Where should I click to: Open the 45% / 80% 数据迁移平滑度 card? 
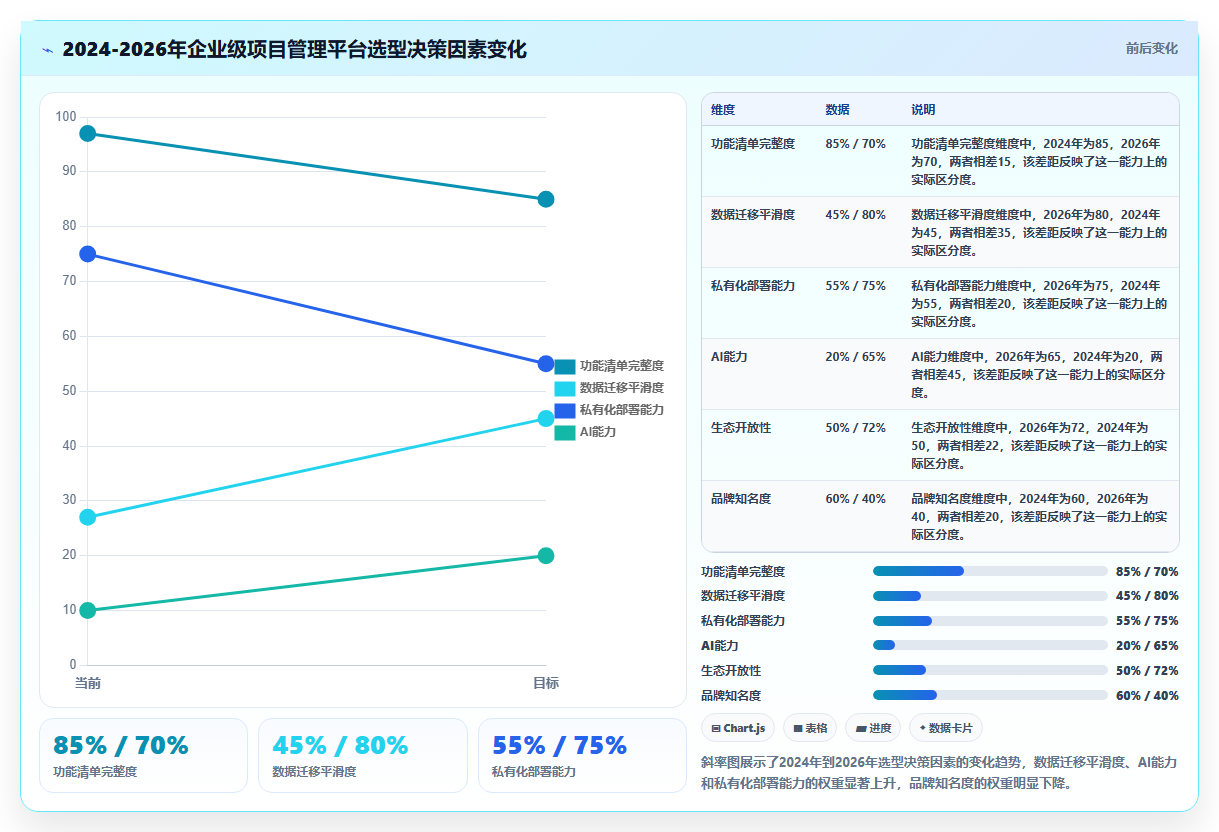pos(363,755)
